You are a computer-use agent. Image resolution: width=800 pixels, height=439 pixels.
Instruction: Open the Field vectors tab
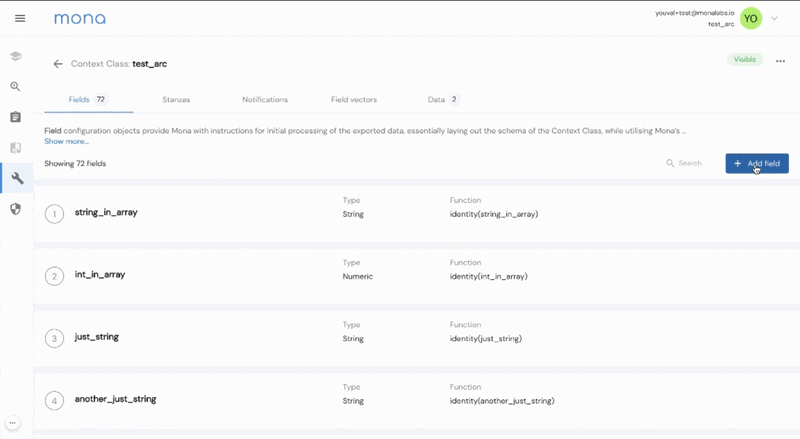[354, 100]
